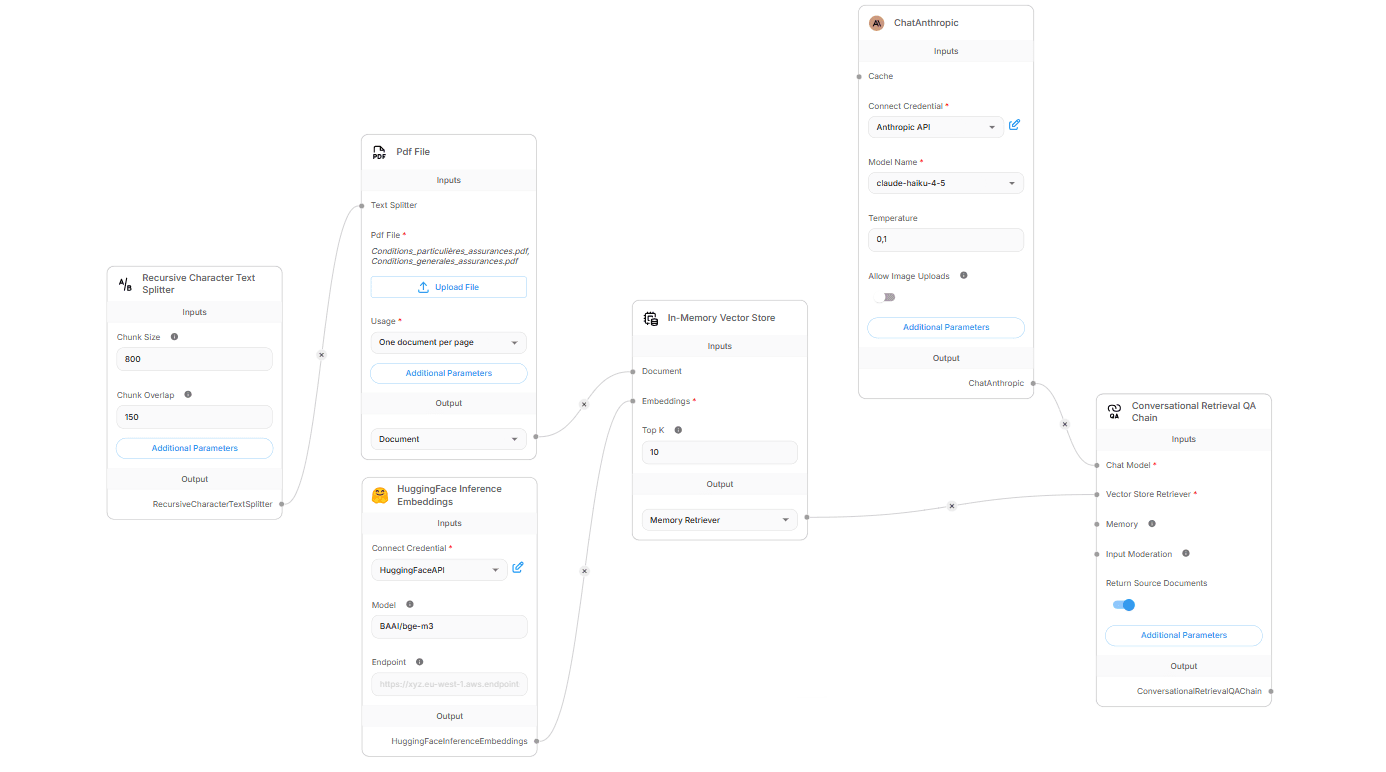Click the Text Splitter input anchor on Pdf File
Viewport: 1386px width, 772px height.
[362, 206]
